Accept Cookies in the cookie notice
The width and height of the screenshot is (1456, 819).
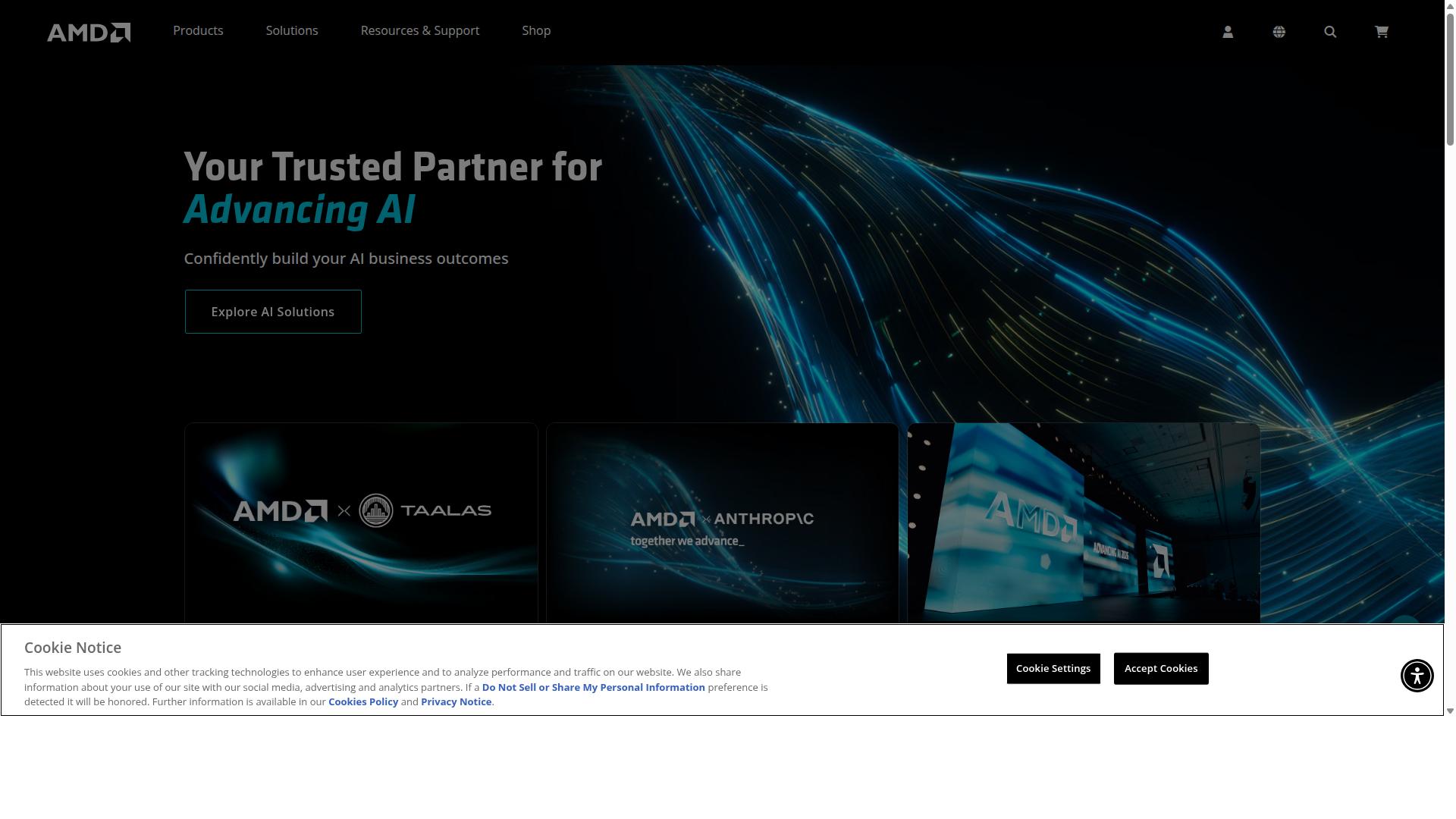1161,668
